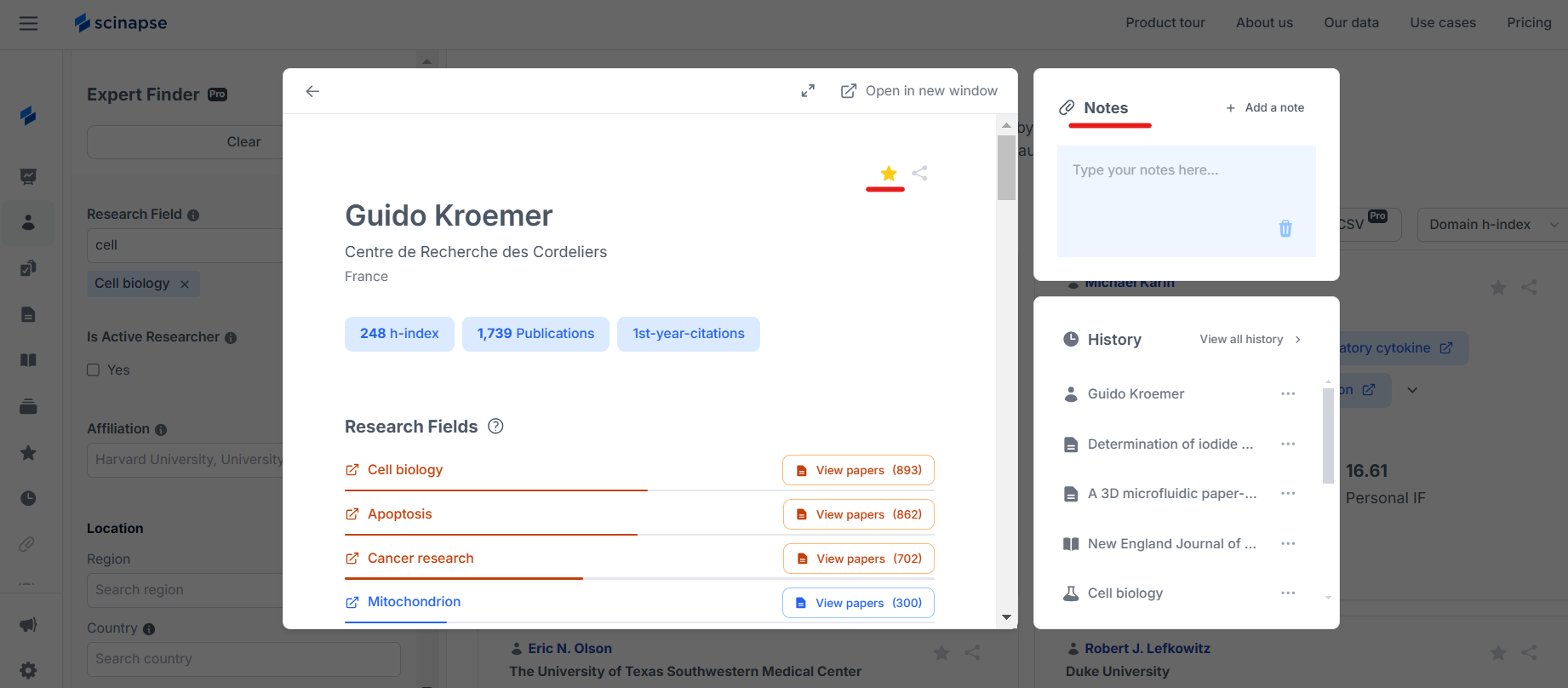Open options for Determination of iodide history item
1568x688 pixels.
click(1288, 444)
